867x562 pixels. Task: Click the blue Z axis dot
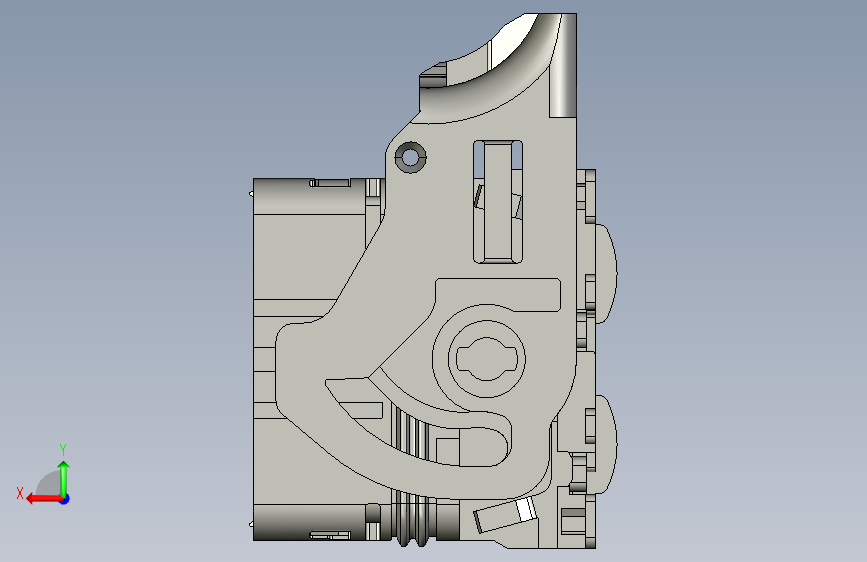click(65, 499)
